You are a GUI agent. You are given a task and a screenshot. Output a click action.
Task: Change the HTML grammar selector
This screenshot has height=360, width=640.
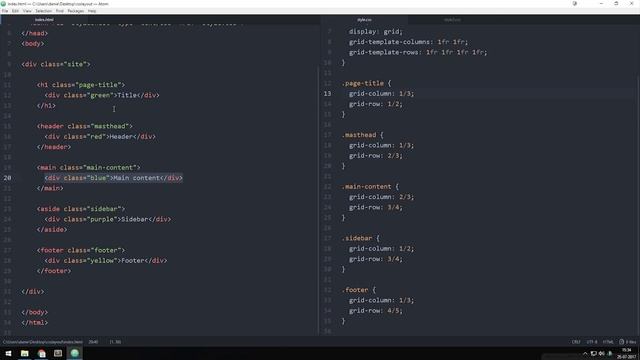tap(608, 342)
